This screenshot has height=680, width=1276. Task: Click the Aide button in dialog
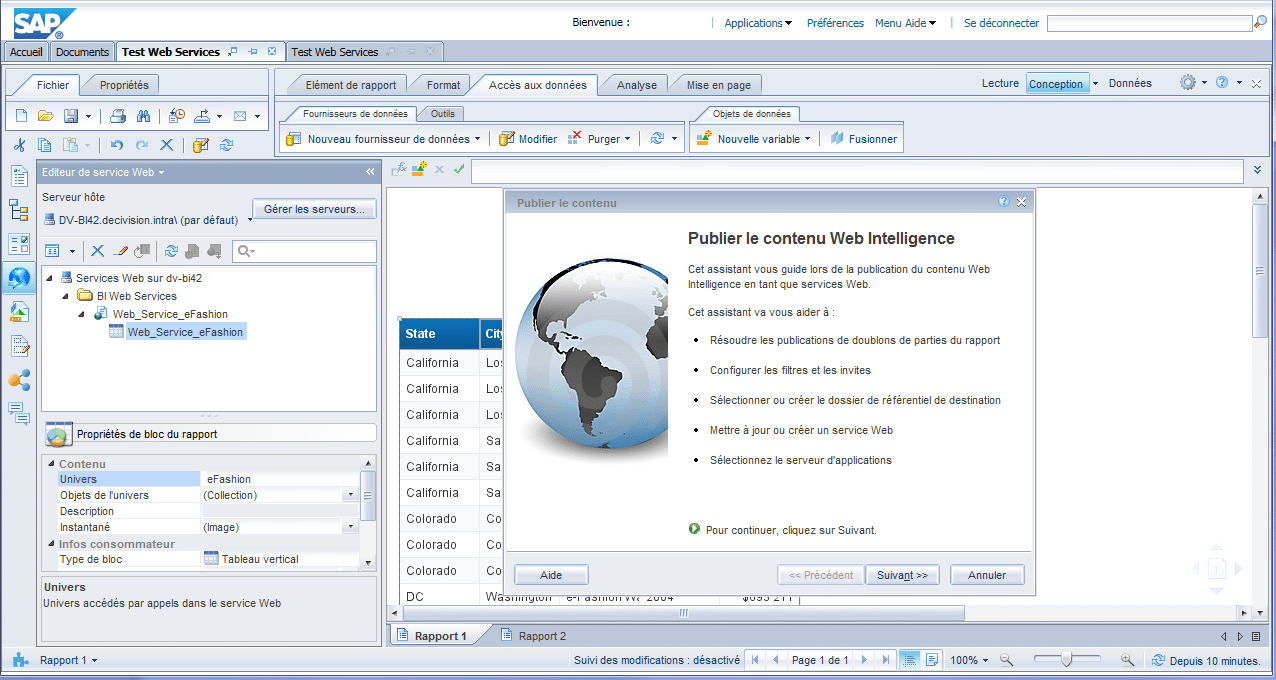pos(551,575)
